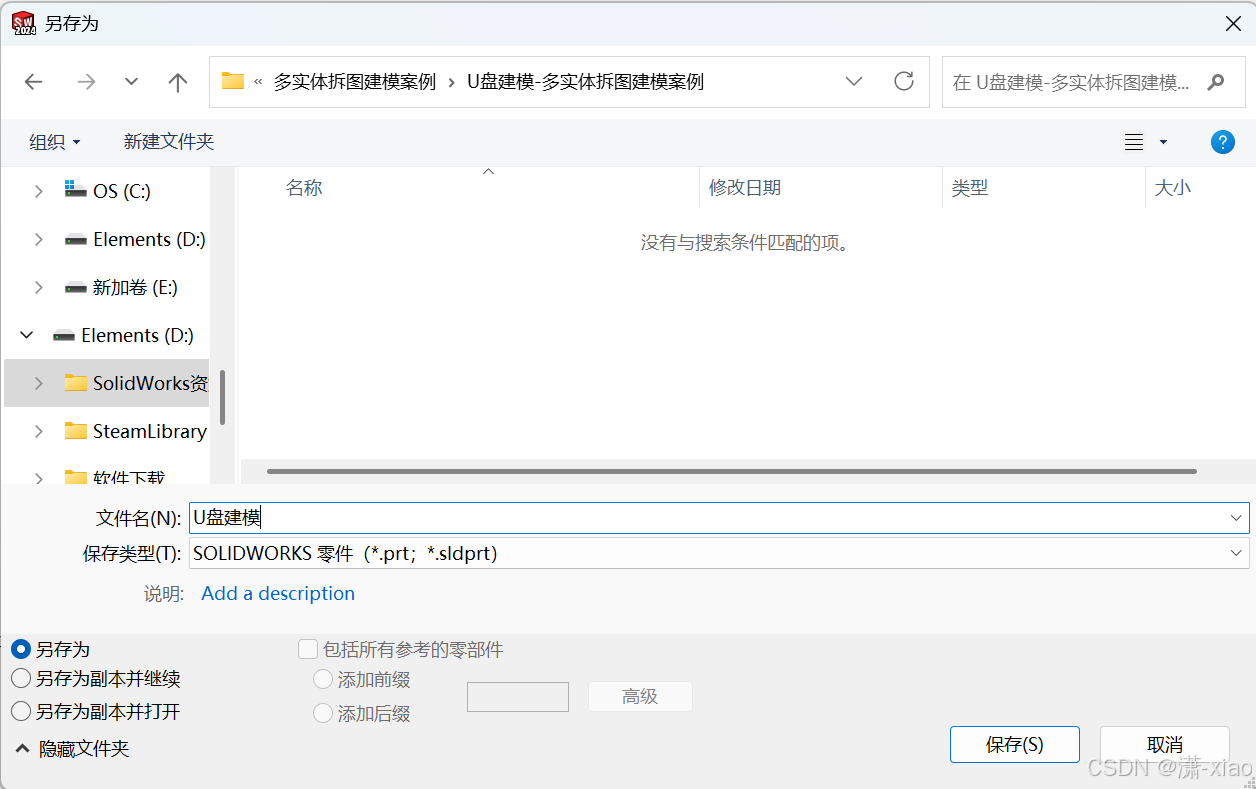
Task: Collapse the expanded Elements (D:) node
Action: tap(27, 335)
